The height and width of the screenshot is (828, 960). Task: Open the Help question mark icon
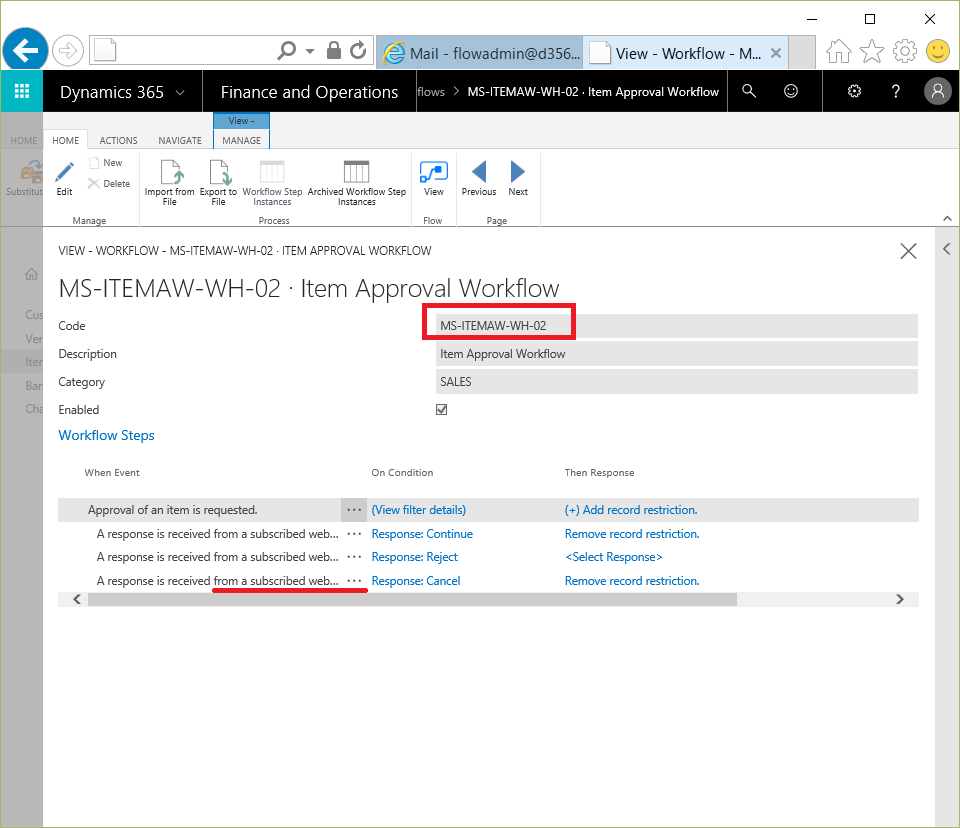point(896,91)
